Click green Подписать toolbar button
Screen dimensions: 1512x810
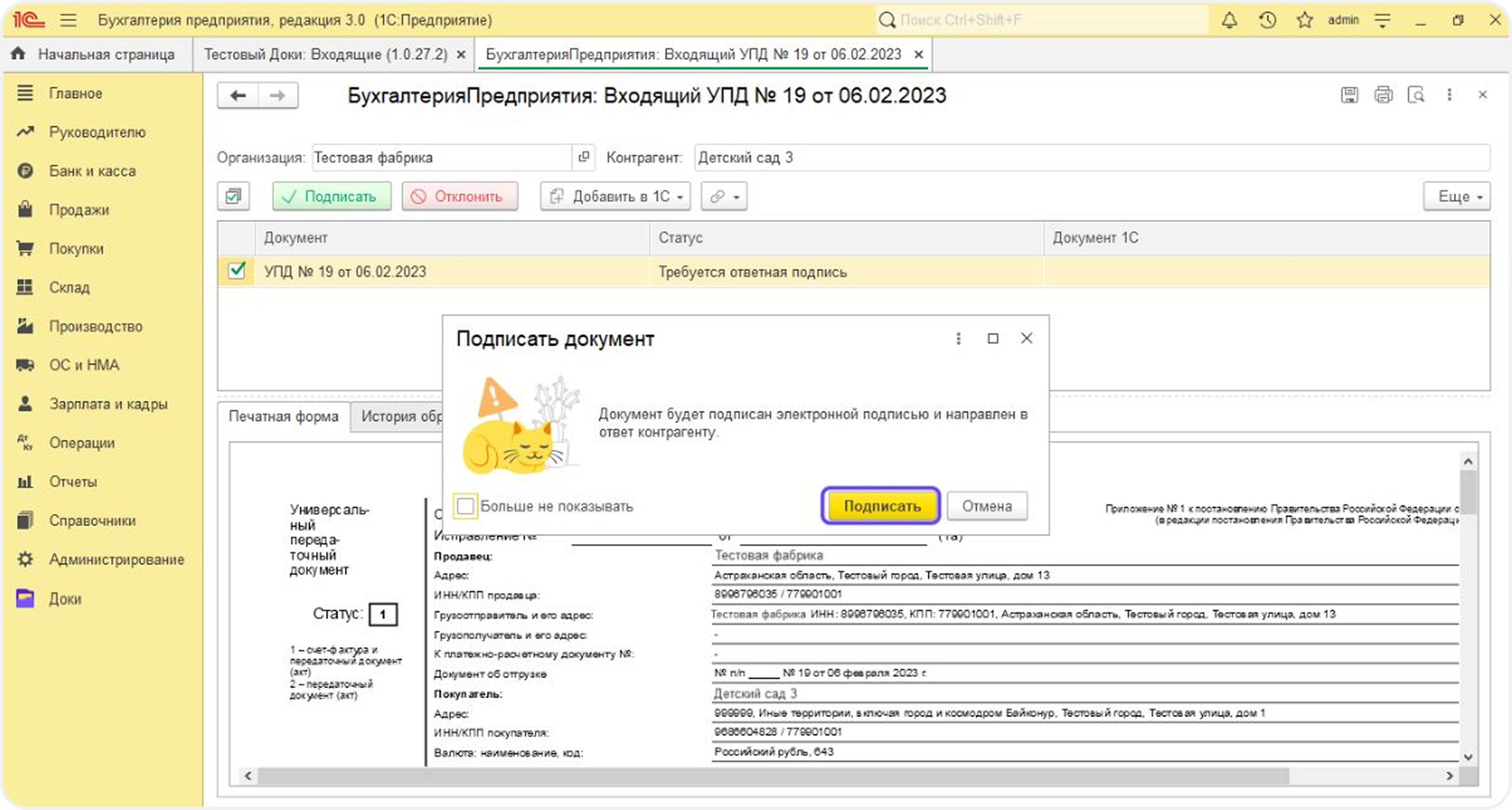point(332,196)
